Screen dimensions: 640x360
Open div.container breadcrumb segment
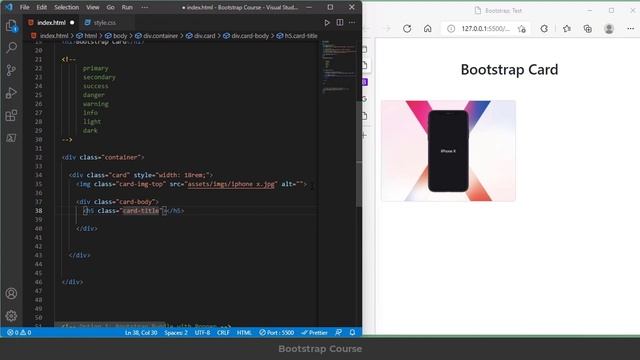click(x=160, y=36)
